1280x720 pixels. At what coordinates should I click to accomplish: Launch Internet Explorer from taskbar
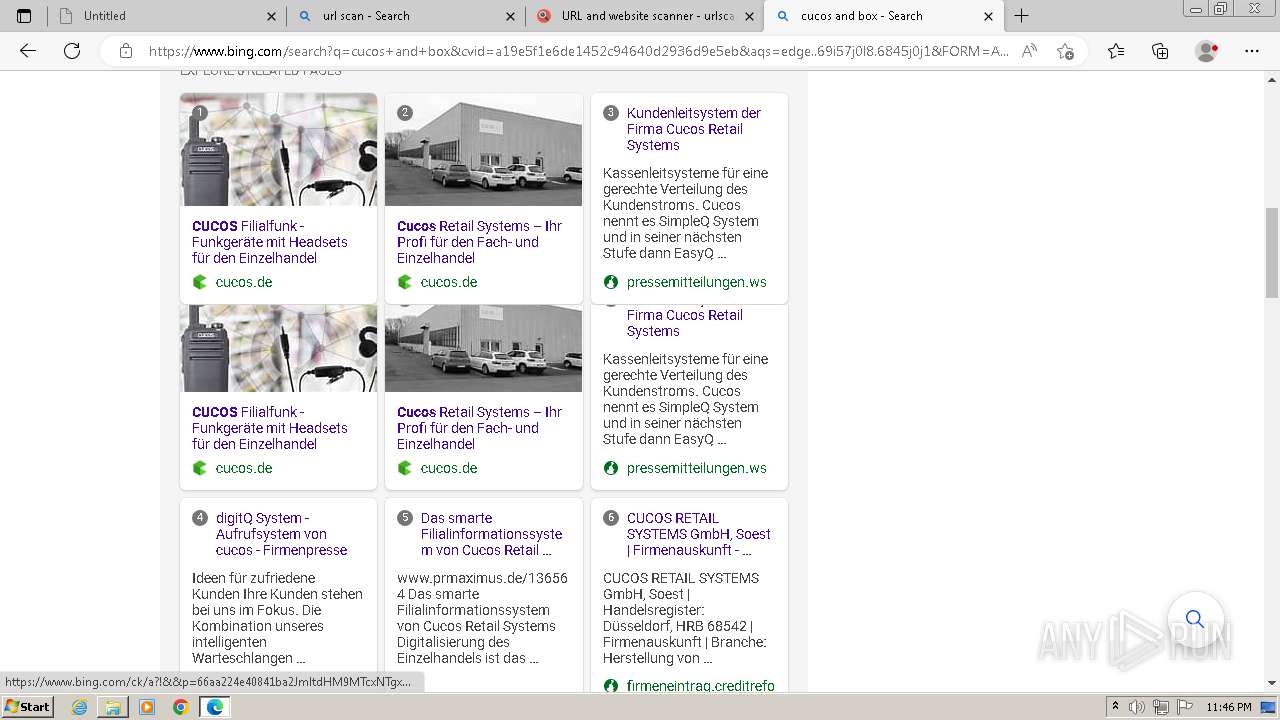80,707
